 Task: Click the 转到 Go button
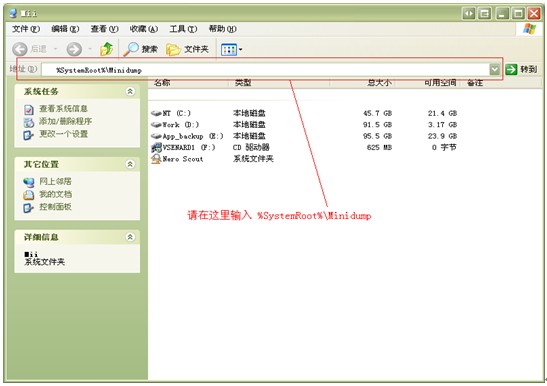pyautogui.click(x=521, y=69)
